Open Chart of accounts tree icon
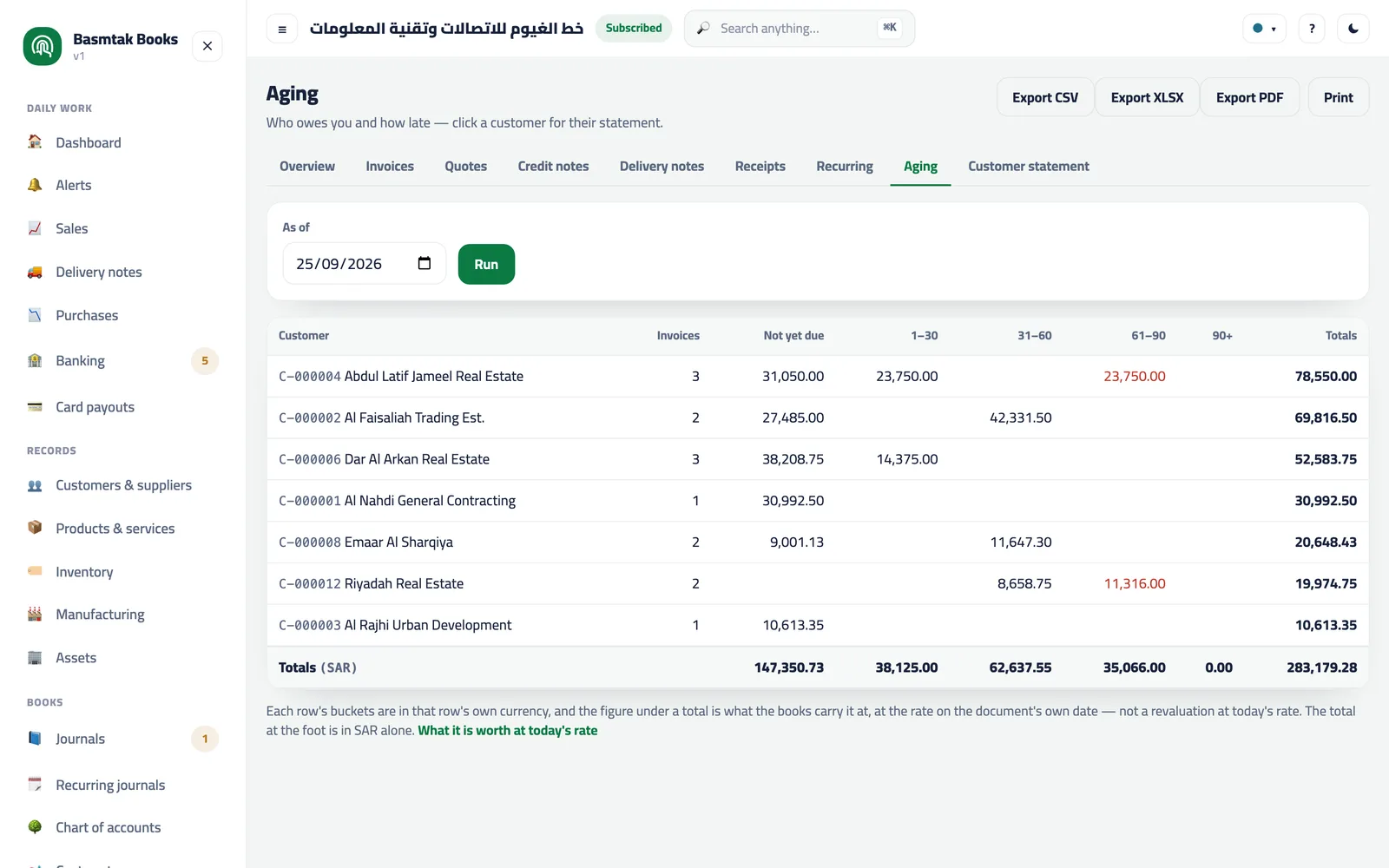The image size is (1389, 868). [x=35, y=827]
